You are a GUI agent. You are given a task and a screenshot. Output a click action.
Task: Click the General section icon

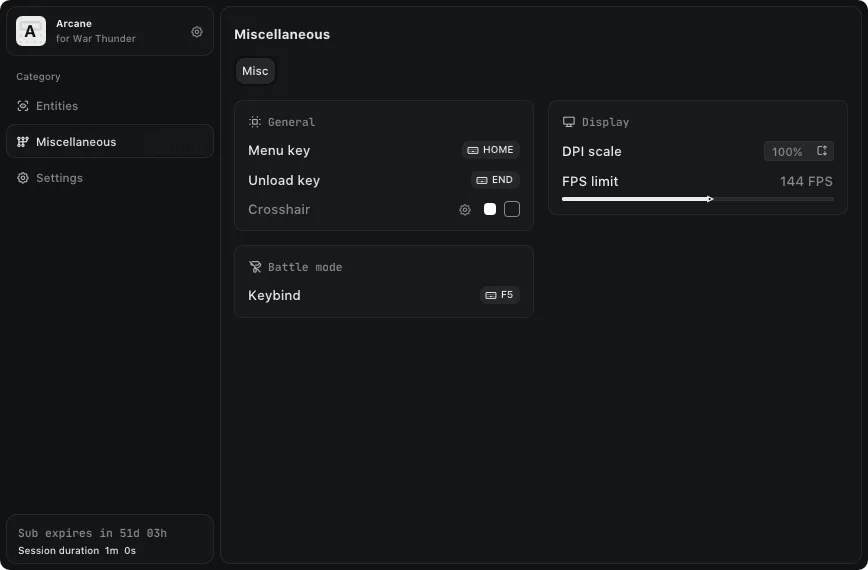(x=255, y=122)
